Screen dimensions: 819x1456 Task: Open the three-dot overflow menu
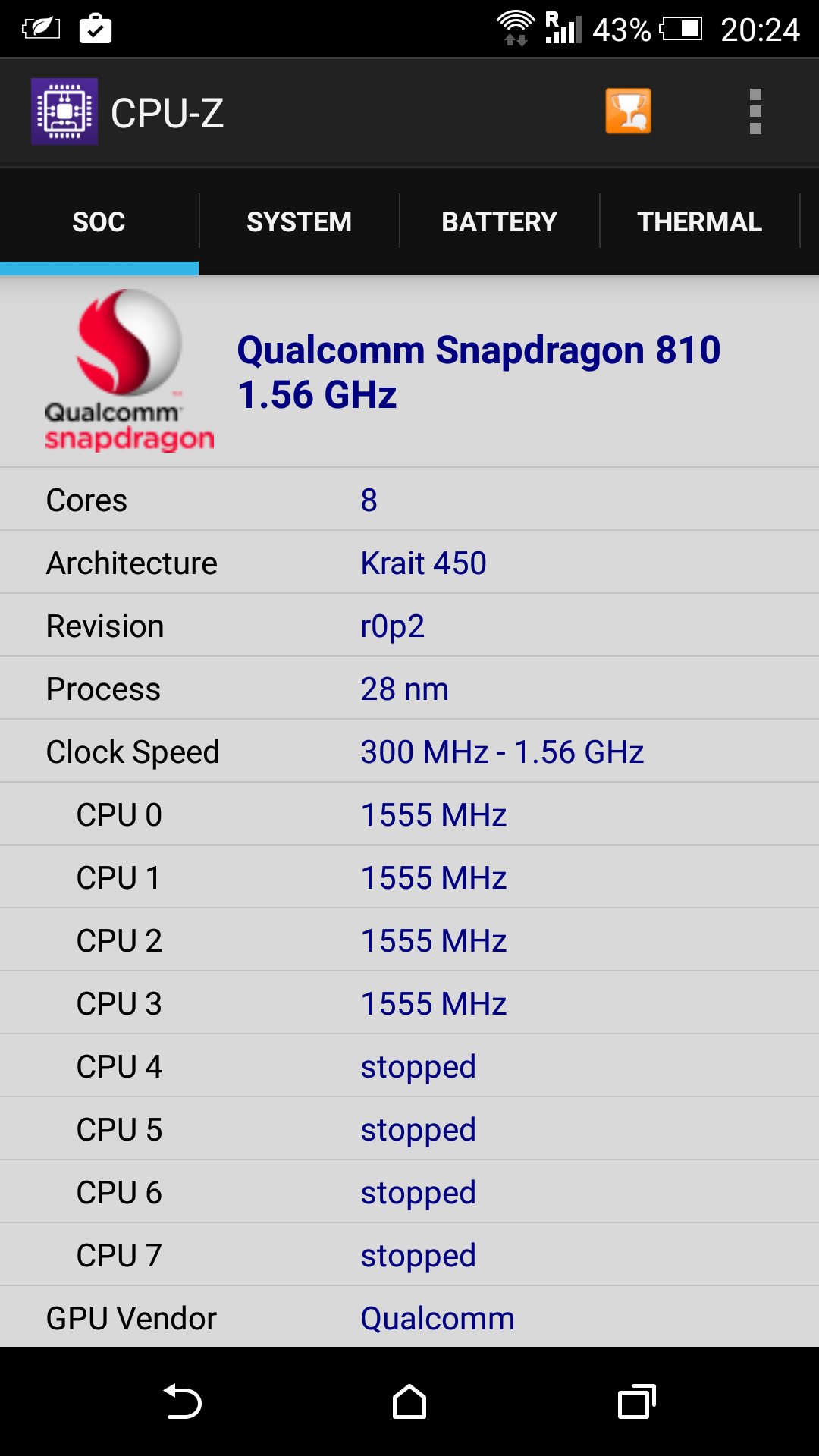[755, 111]
